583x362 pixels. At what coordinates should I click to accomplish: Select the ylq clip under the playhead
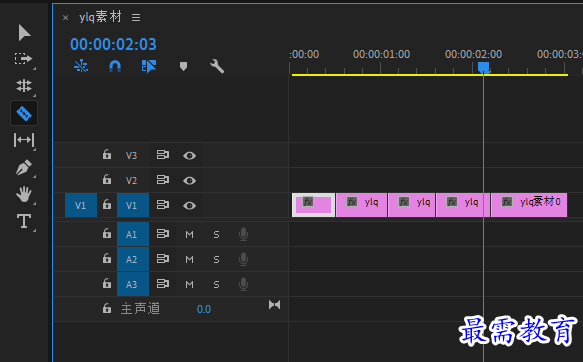(463, 205)
